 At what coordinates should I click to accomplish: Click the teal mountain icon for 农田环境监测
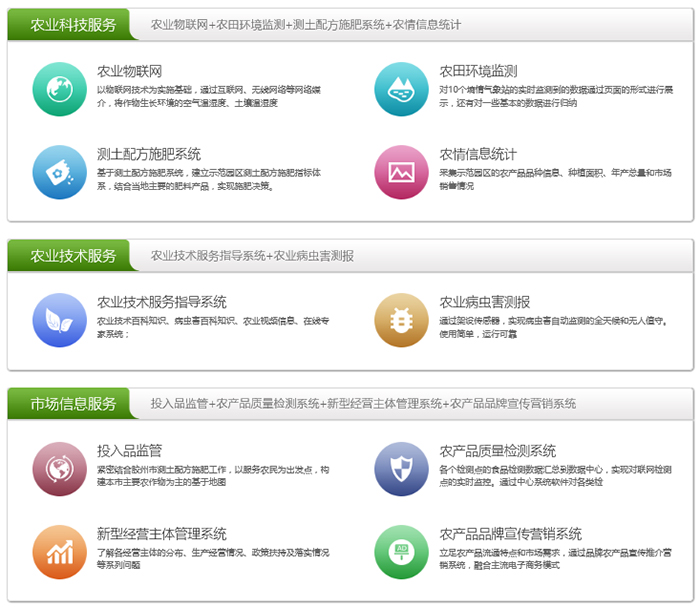401,89
